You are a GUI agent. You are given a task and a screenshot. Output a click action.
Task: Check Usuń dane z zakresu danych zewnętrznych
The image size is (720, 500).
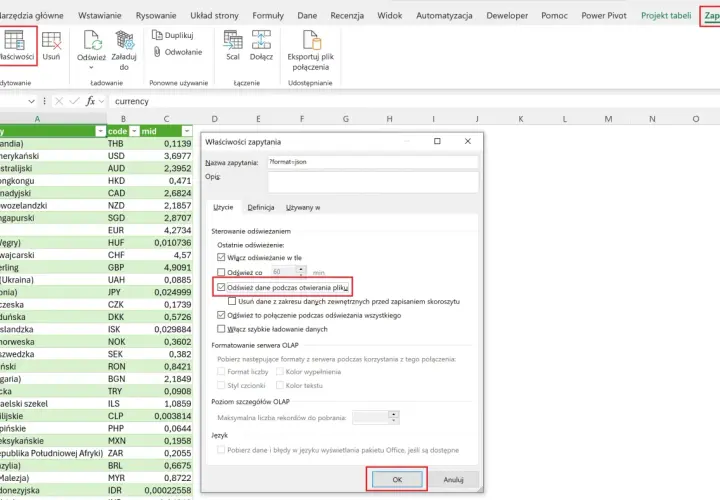click(x=232, y=301)
